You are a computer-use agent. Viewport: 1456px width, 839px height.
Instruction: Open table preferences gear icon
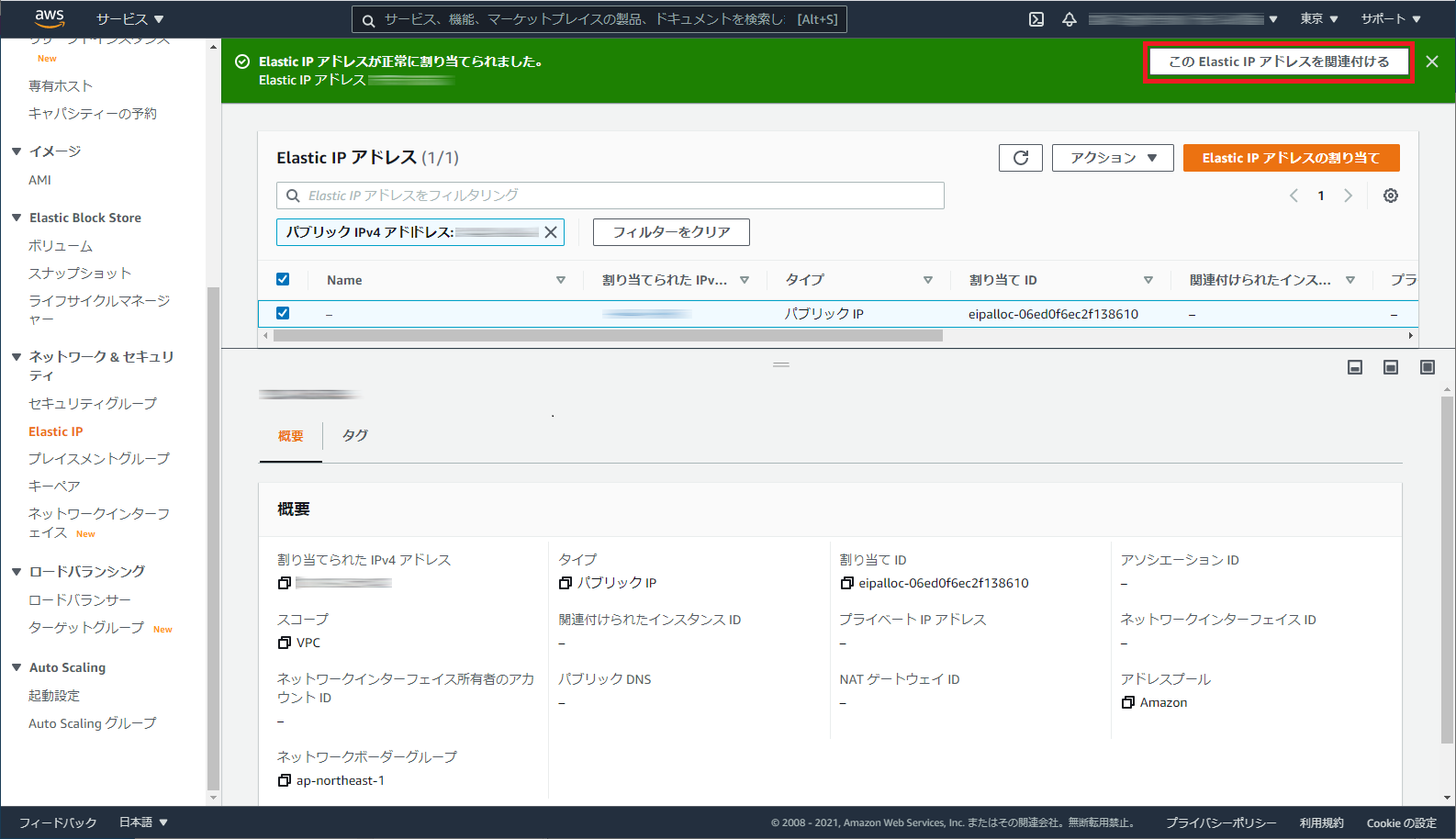[1391, 196]
